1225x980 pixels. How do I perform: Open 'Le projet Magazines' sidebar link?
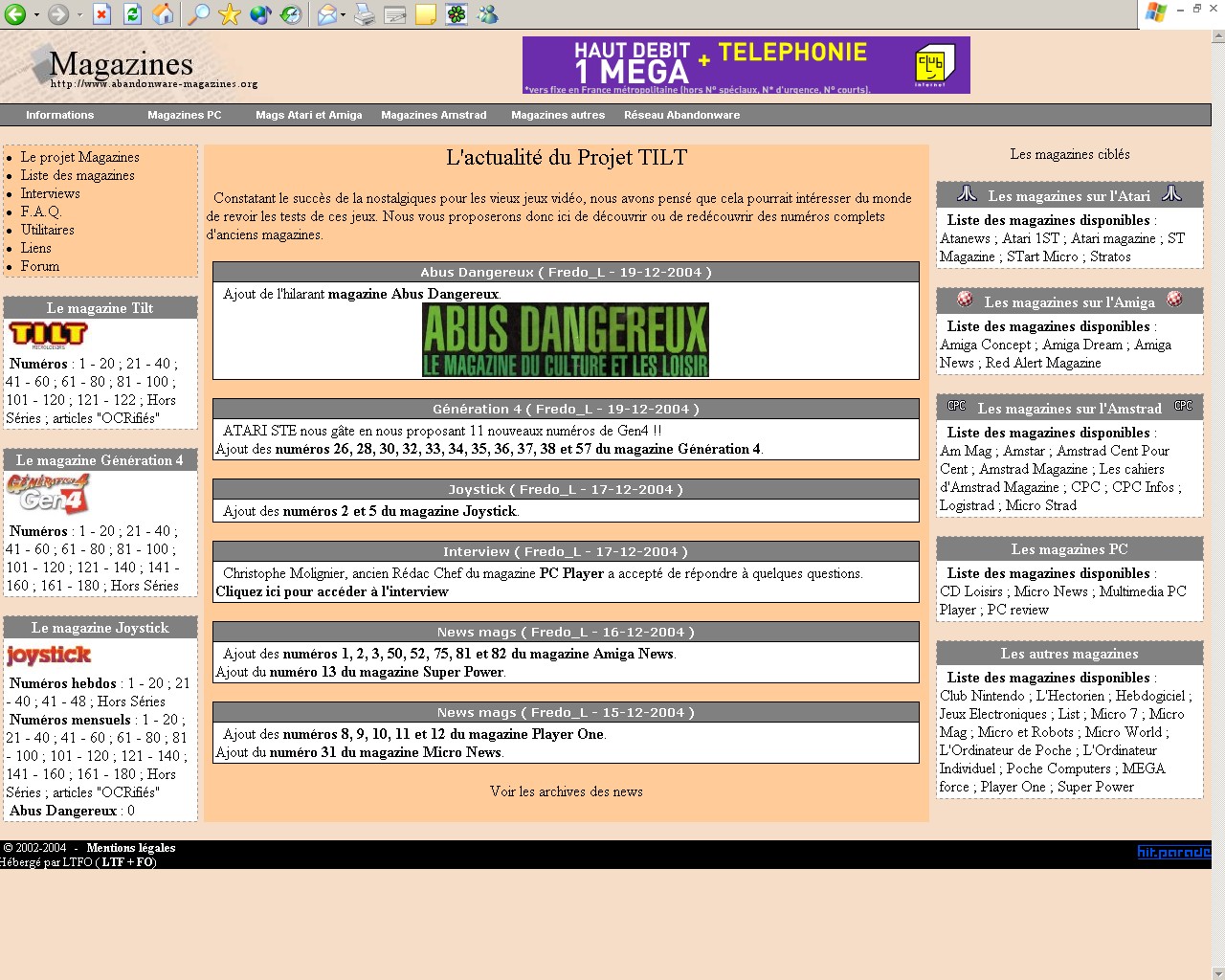[80, 157]
